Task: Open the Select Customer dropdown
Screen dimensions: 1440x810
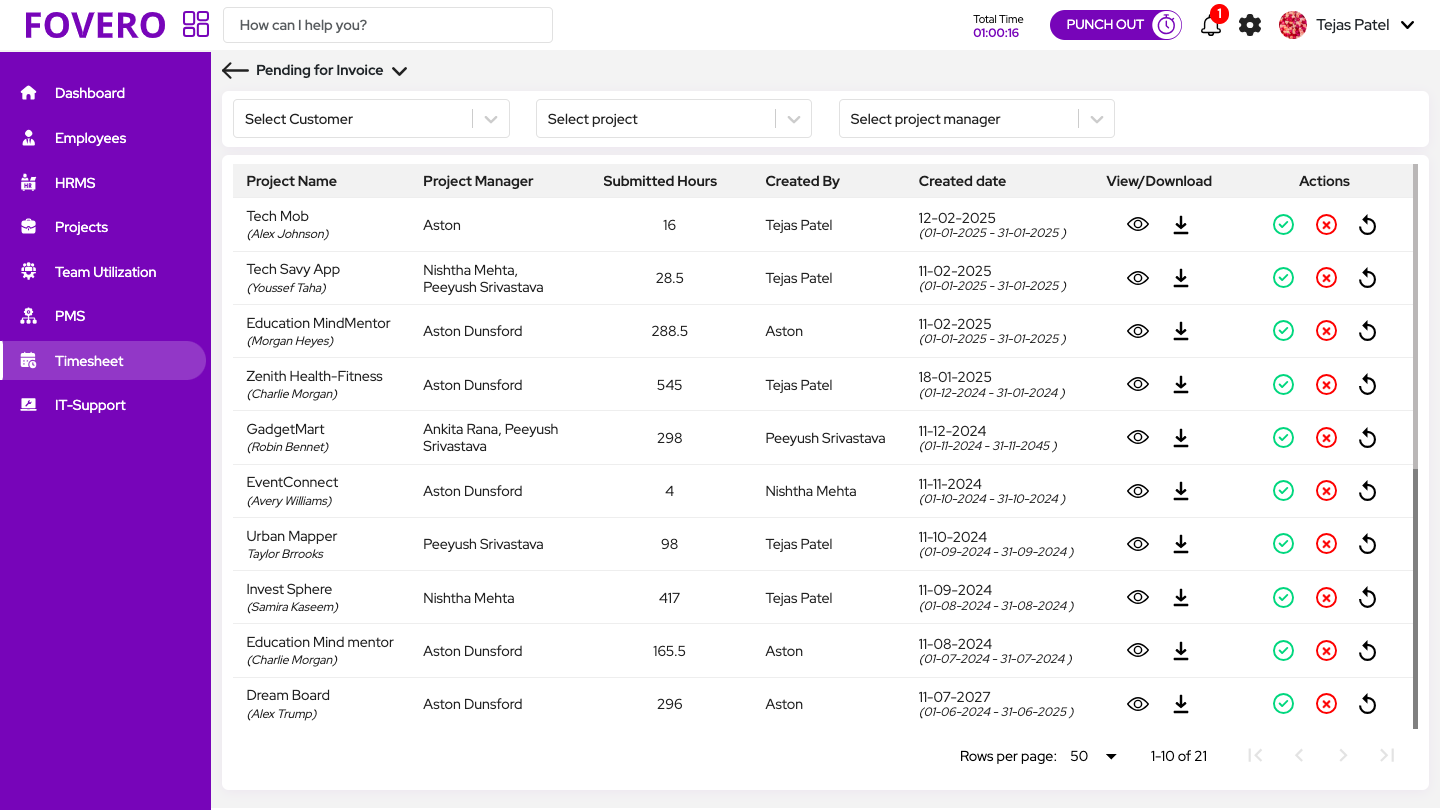Action: [x=371, y=119]
